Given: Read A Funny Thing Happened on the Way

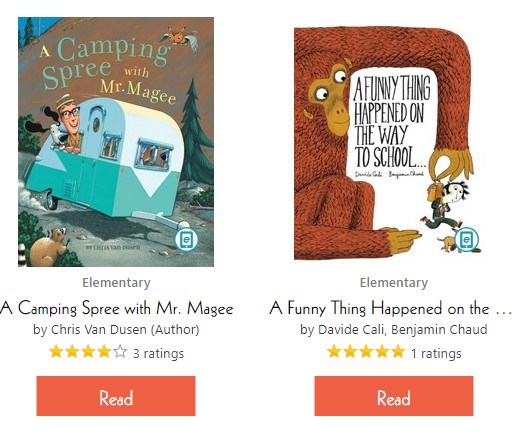Looking at the screenshot, I should (x=394, y=396).
